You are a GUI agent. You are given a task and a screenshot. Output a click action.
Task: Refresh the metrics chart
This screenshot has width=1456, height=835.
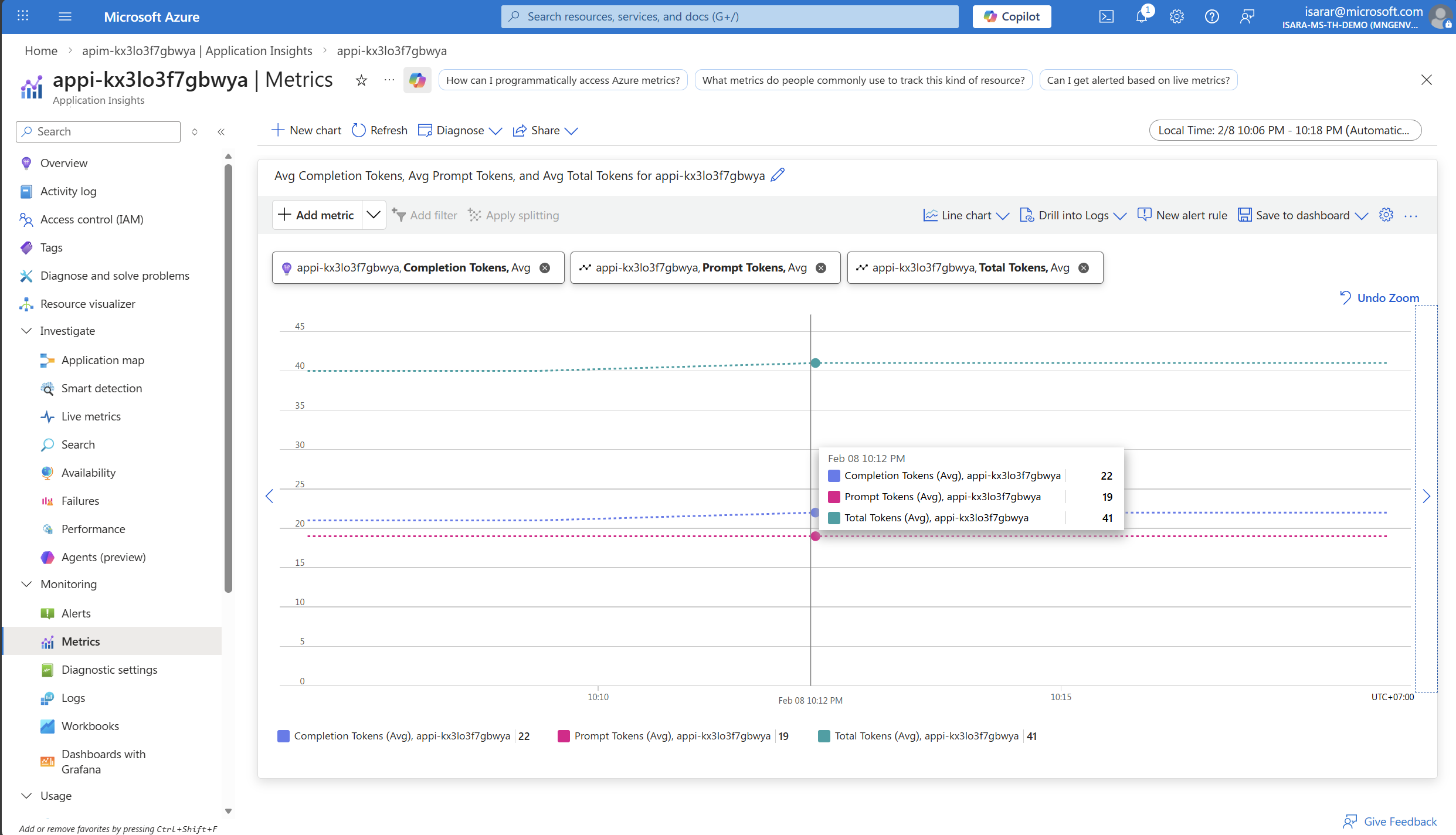(x=379, y=130)
